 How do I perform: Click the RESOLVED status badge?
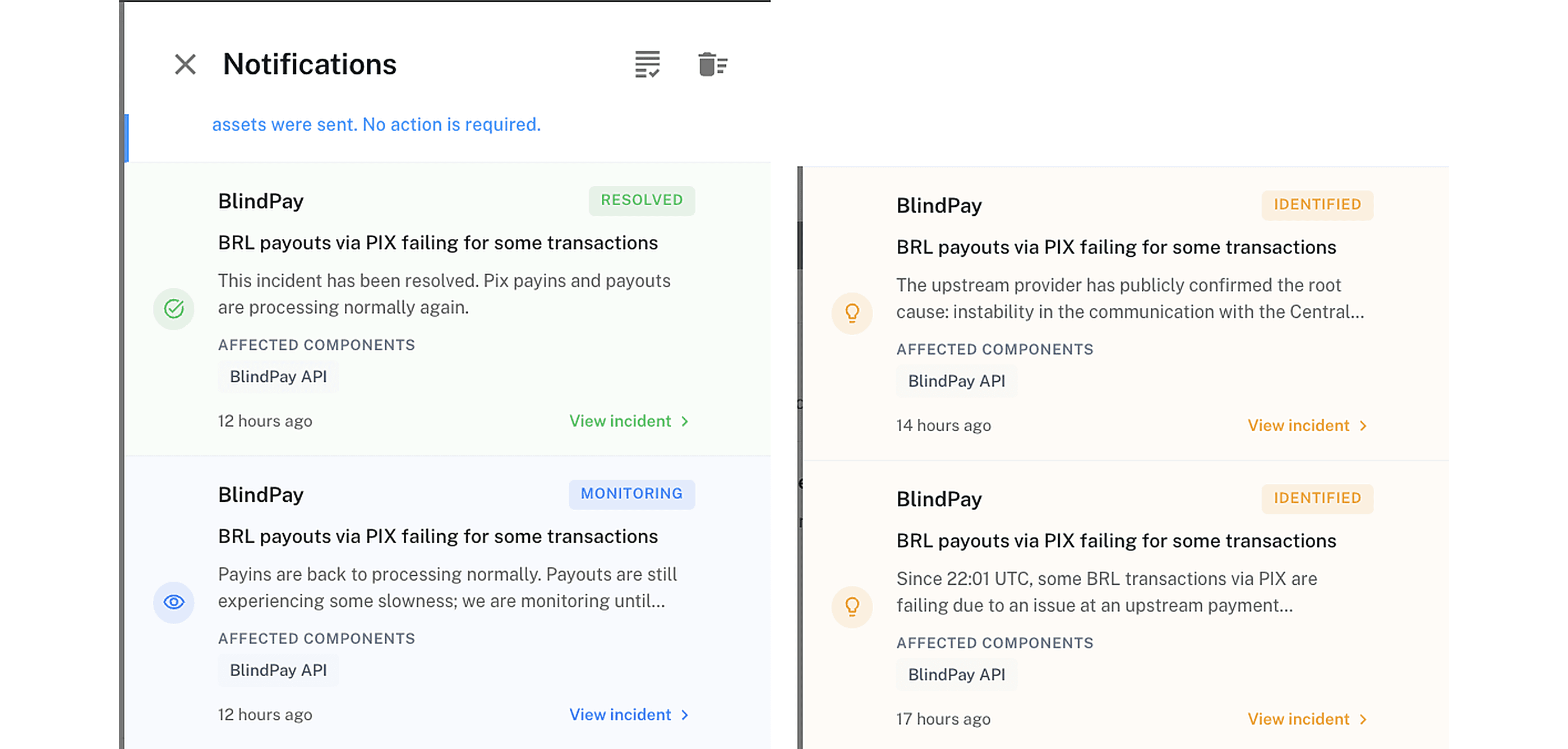[642, 200]
